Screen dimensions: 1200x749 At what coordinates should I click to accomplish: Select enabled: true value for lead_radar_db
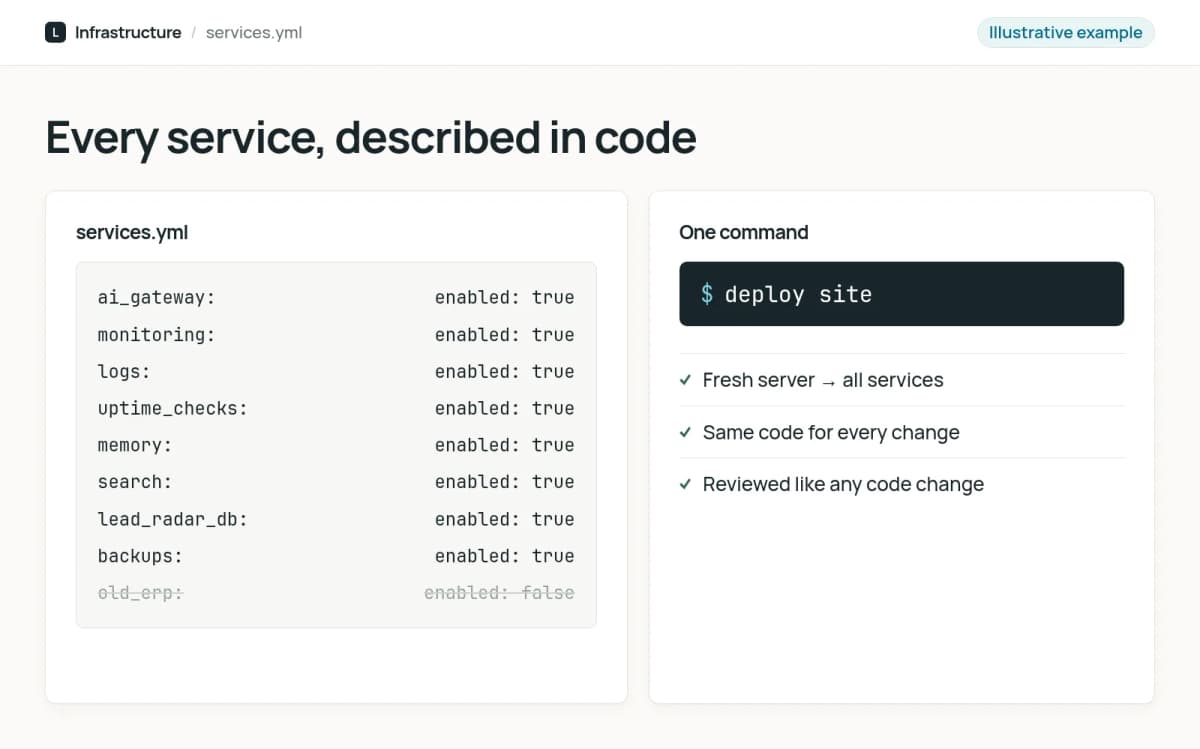click(x=504, y=519)
